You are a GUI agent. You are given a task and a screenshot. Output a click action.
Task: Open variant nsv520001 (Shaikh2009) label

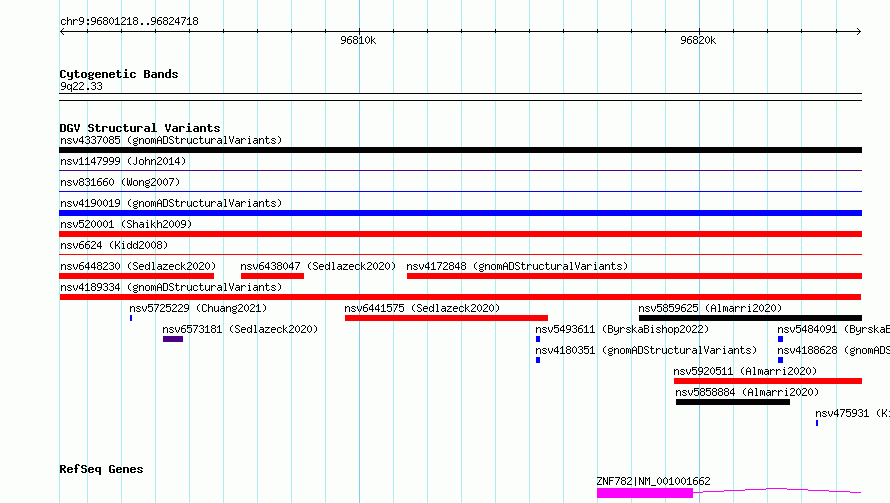[126, 224]
